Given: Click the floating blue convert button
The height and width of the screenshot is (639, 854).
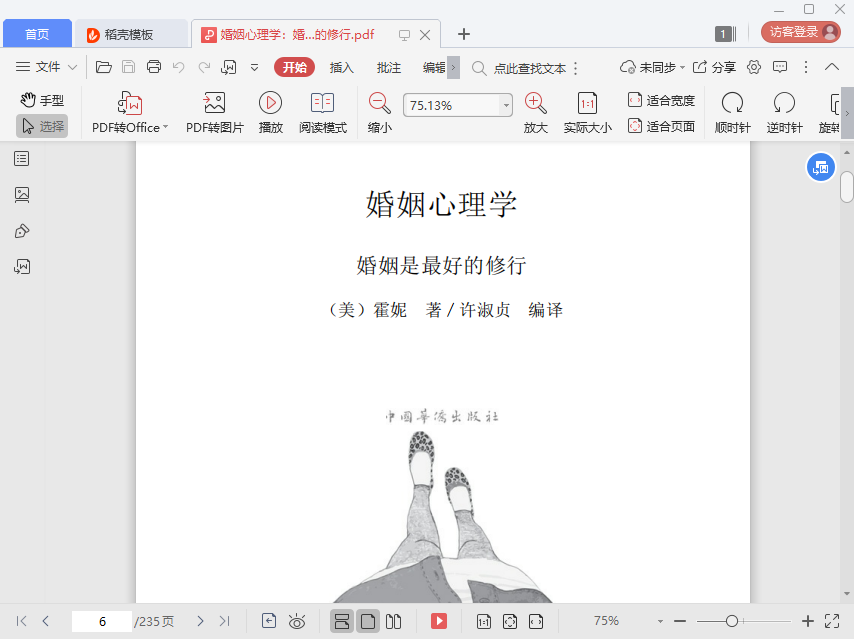Looking at the screenshot, I should coord(821,168).
